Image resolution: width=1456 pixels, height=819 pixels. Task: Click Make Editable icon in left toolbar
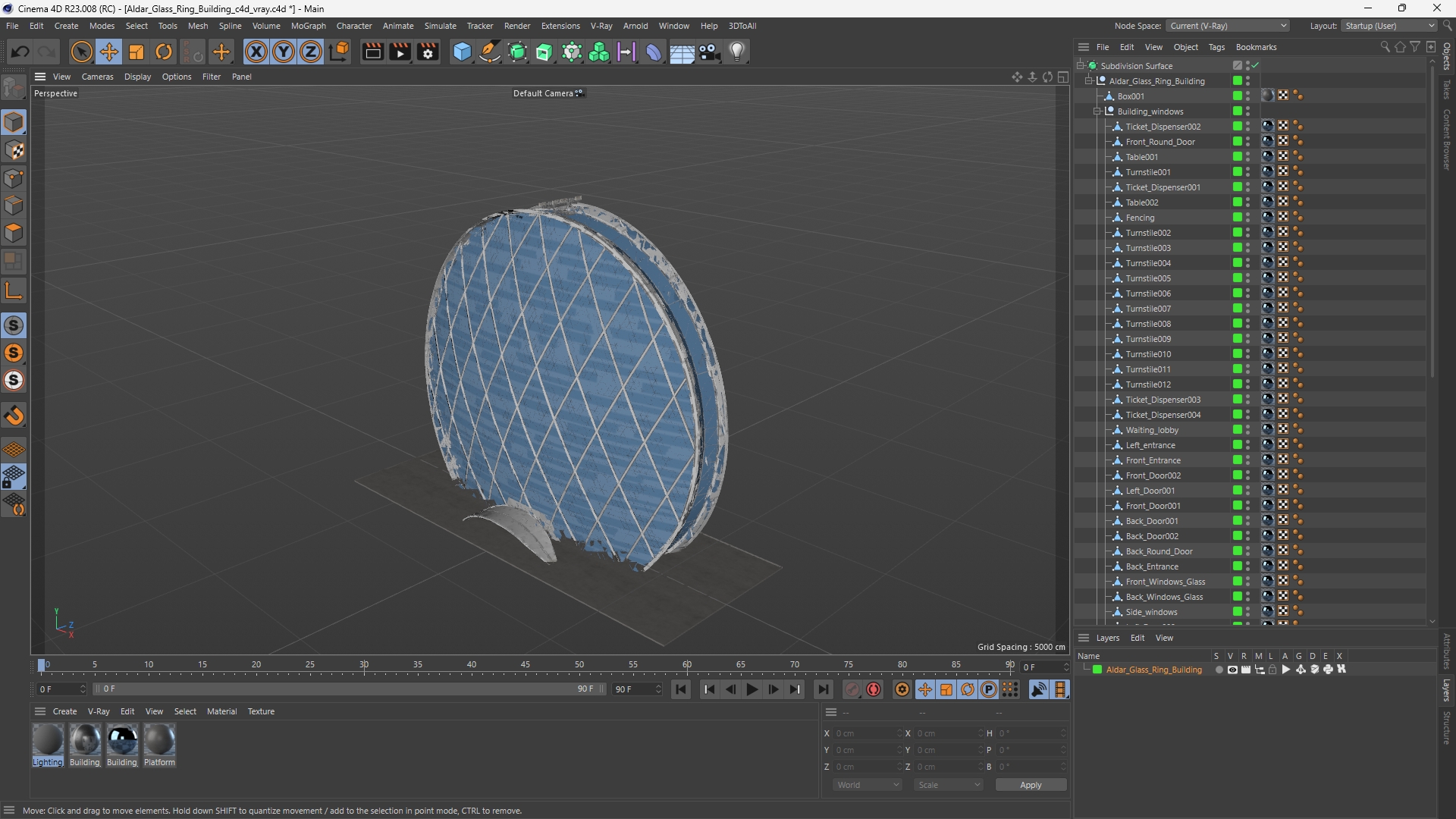coord(14,88)
